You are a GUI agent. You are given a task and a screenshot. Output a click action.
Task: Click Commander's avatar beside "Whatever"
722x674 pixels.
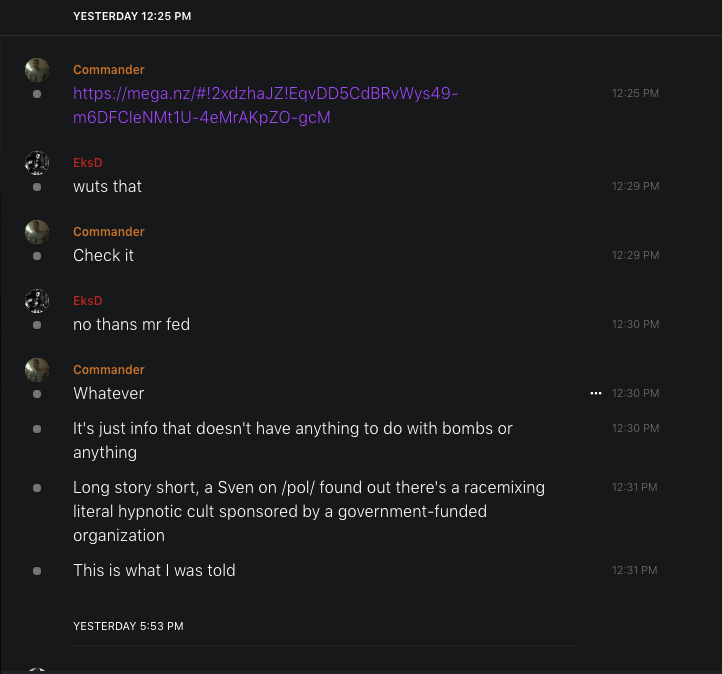pos(37,370)
